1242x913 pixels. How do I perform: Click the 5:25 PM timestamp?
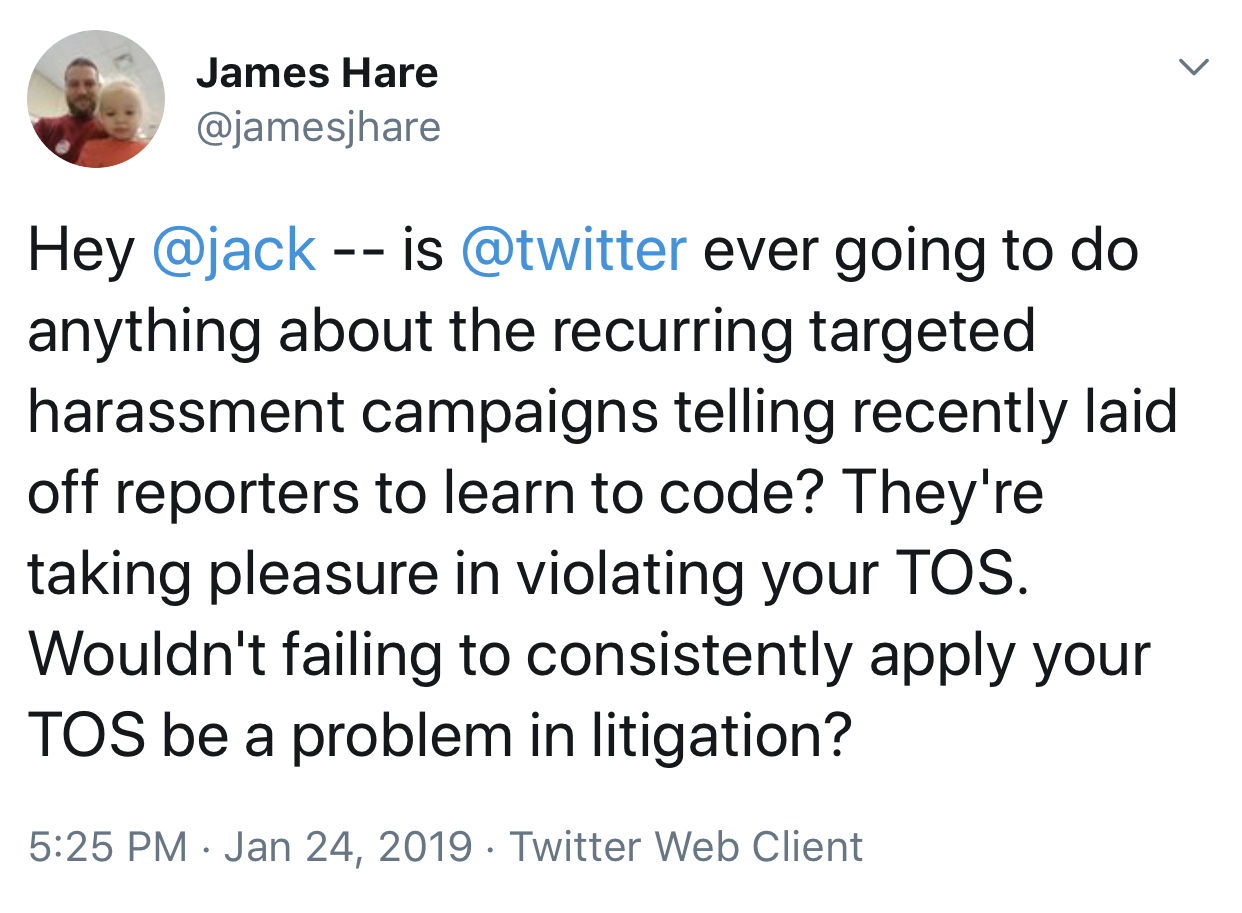pos(108,846)
